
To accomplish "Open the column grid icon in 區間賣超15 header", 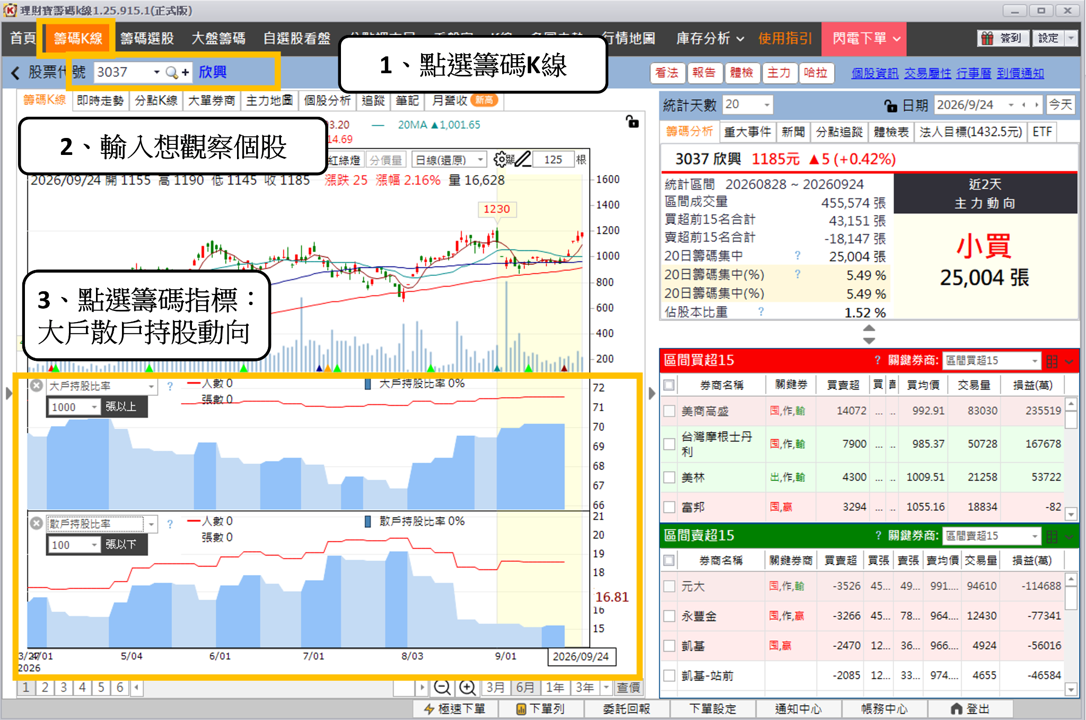I will pos(1052,536).
